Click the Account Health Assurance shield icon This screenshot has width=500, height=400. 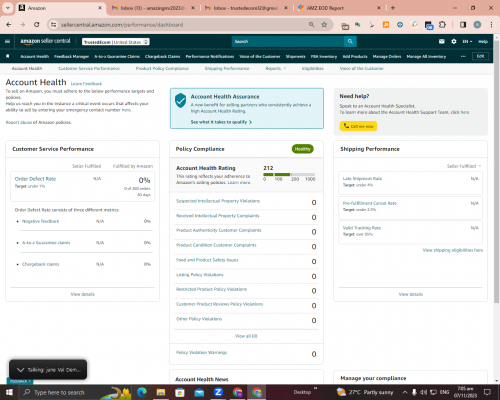coord(180,100)
